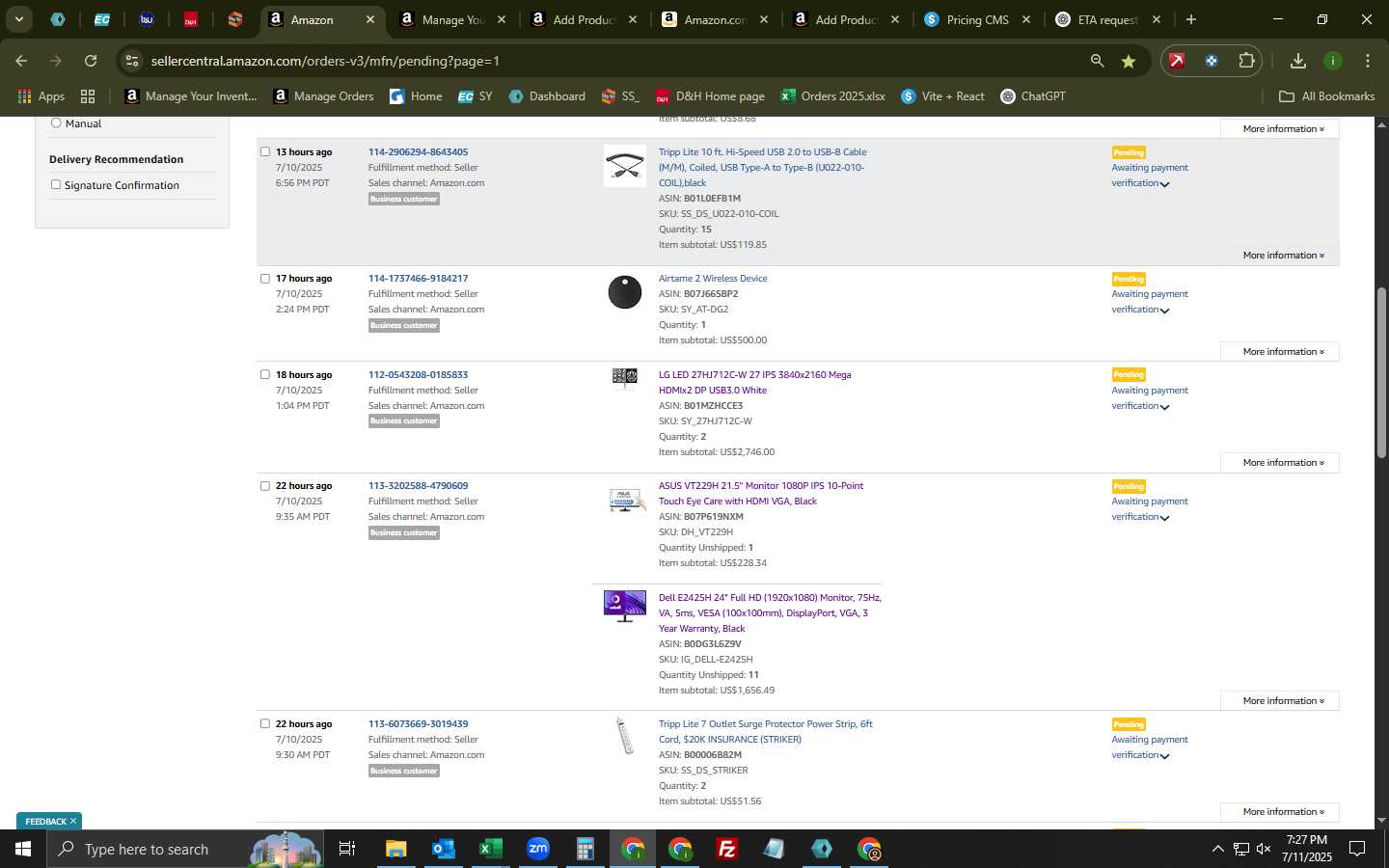The width and height of the screenshot is (1389, 868).
Task: Open File Explorer from the taskbar
Action: coord(395,849)
